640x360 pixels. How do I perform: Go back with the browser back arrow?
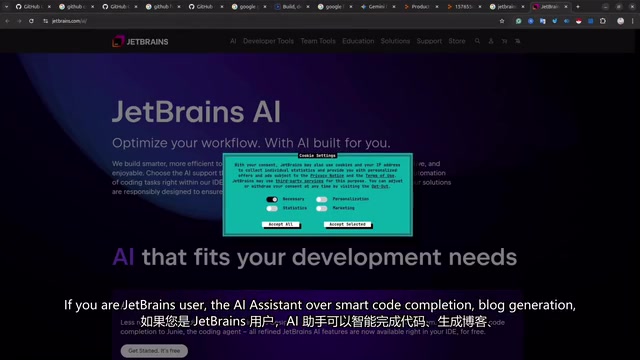7,21
